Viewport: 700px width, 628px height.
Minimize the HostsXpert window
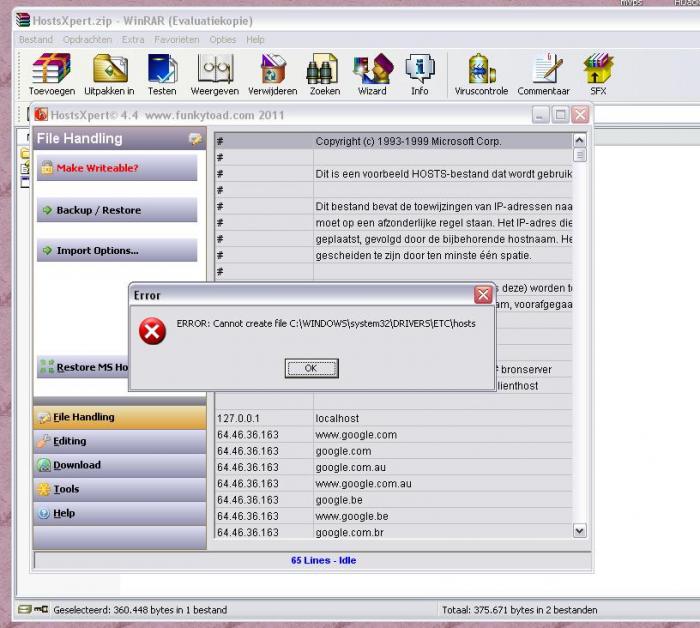click(x=540, y=115)
